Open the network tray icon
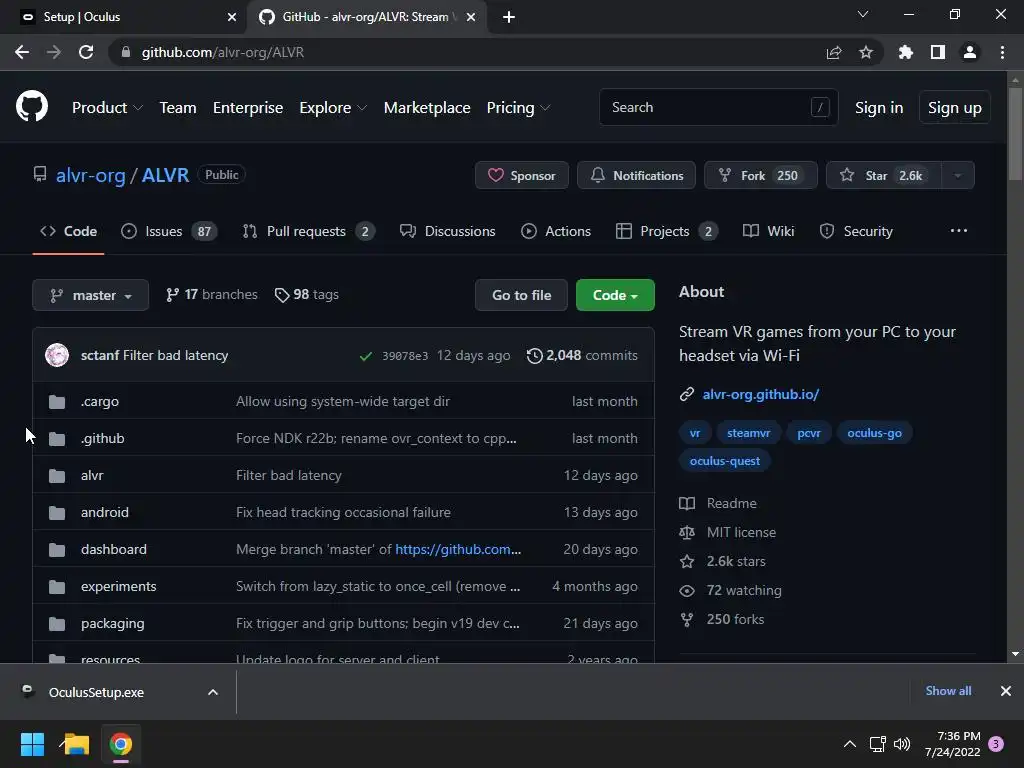The height and width of the screenshot is (768, 1024). click(x=877, y=744)
